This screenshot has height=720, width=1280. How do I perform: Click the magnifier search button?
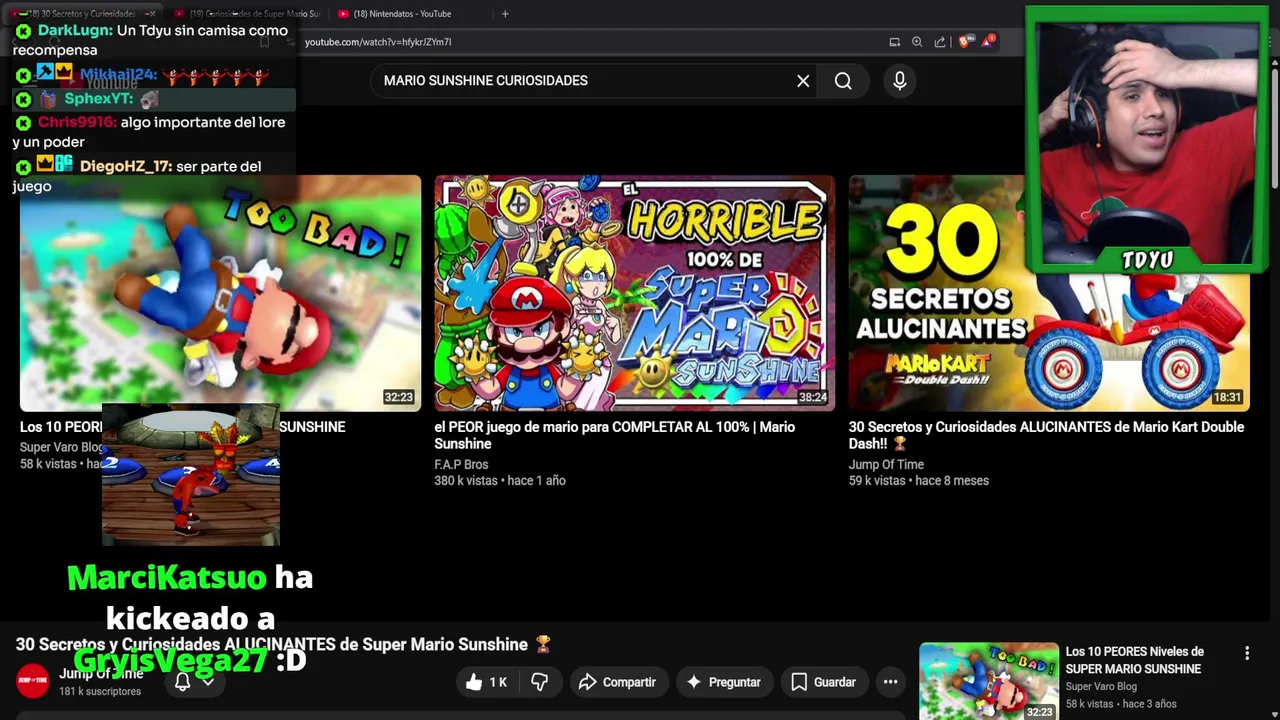tap(843, 81)
